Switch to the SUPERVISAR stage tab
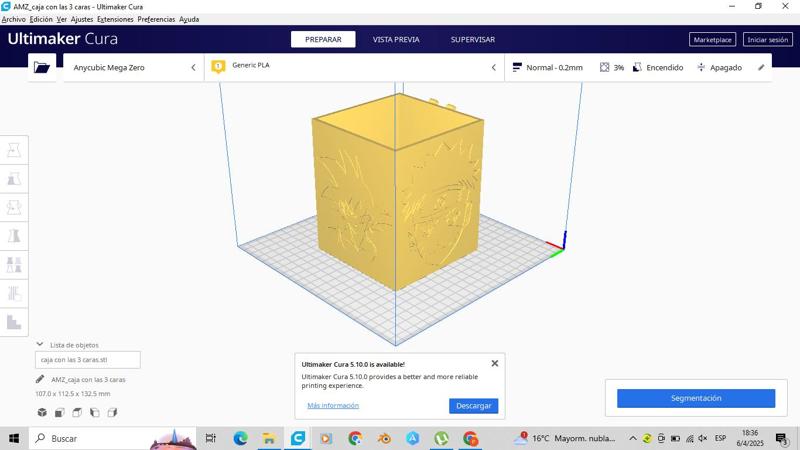 click(472, 39)
